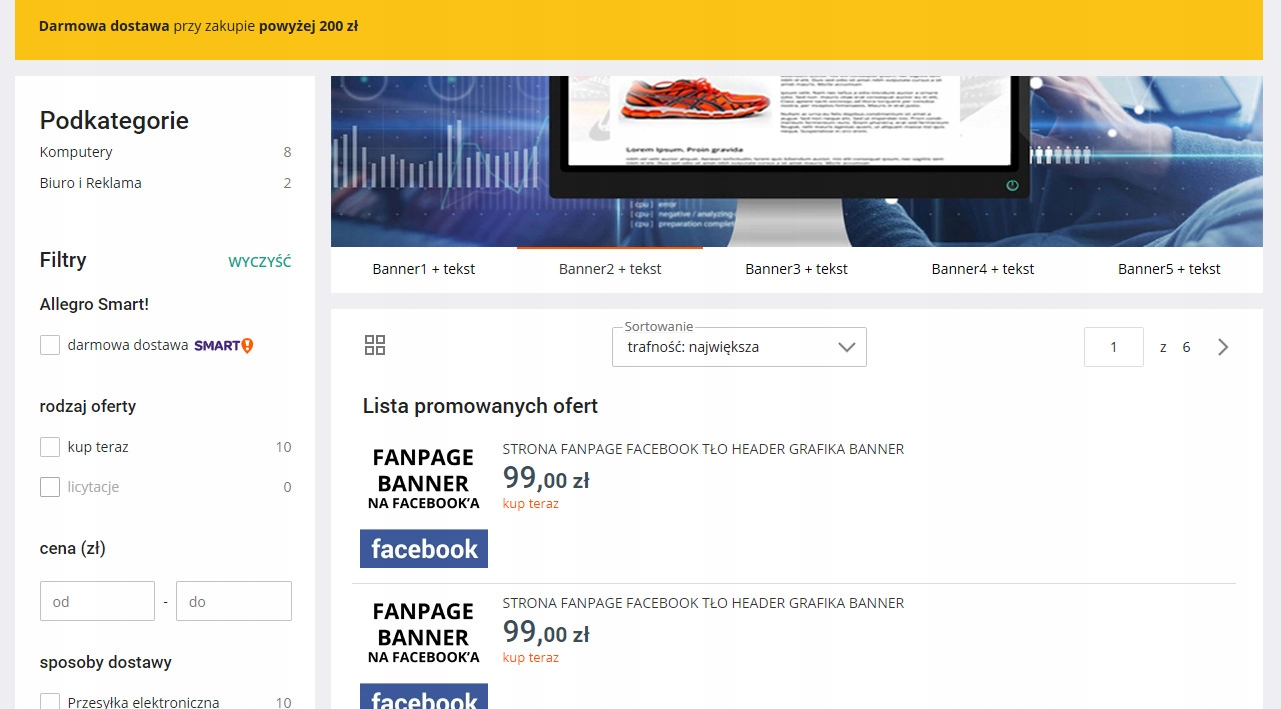Switch to Banner5 + tekst tab
The image size is (1281, 709).
click(1169, 269)
